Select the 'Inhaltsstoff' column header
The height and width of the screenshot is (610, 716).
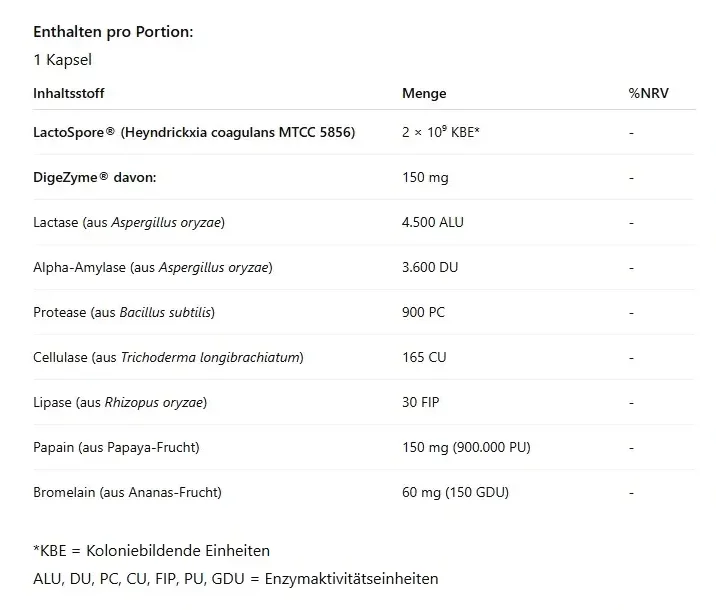coord(68,93)
